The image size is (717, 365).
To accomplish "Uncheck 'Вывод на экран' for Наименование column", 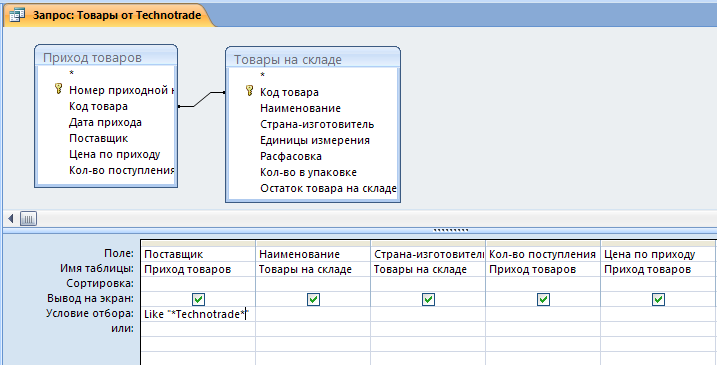I will [x=313, y=299].
